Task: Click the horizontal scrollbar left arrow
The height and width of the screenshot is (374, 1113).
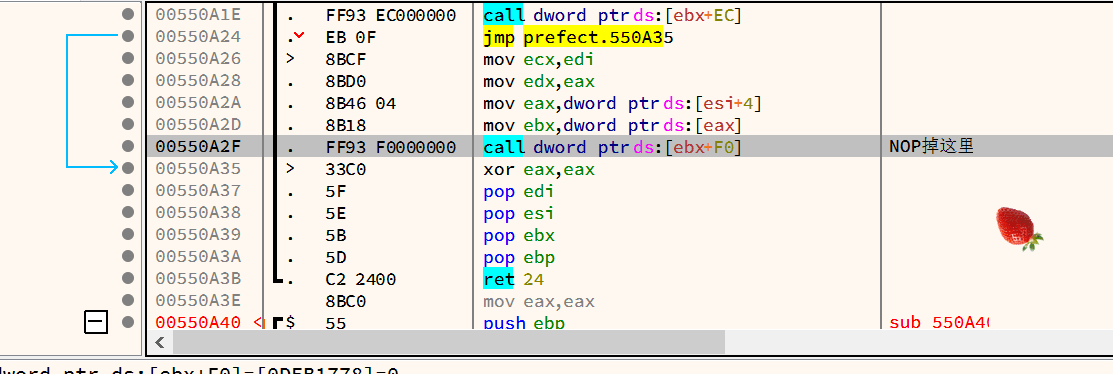Action: (x=159, y=343)
